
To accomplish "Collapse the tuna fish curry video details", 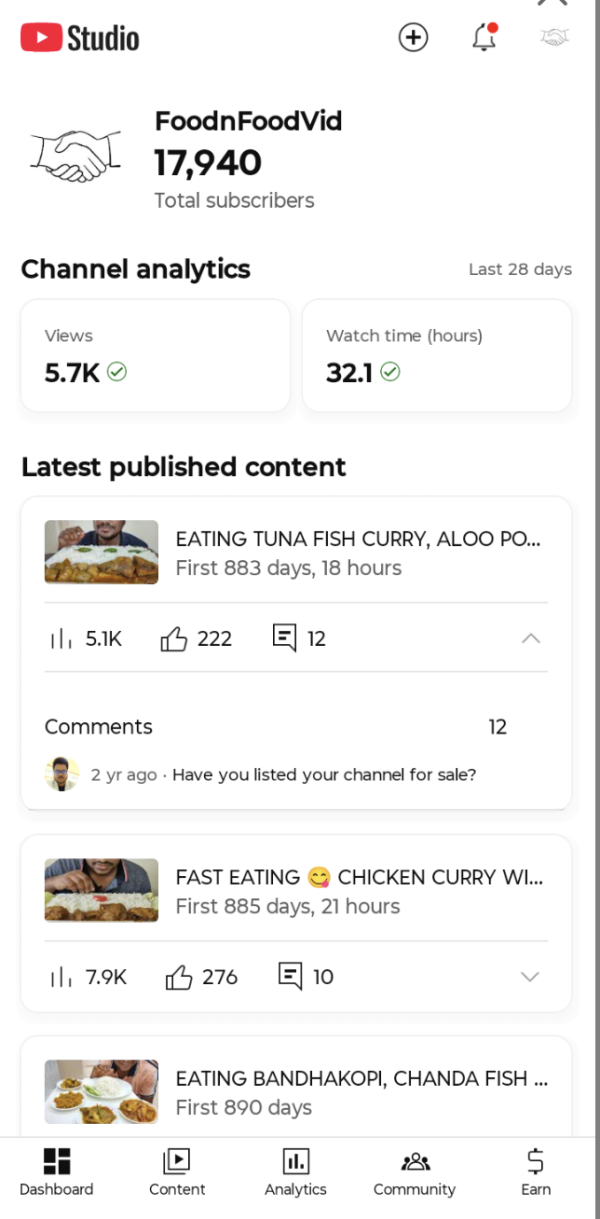I will [531, 638].
